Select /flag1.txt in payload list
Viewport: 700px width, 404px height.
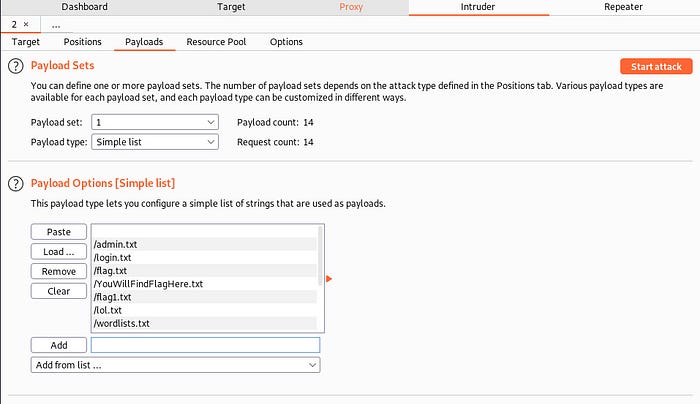tap(204, 297)
